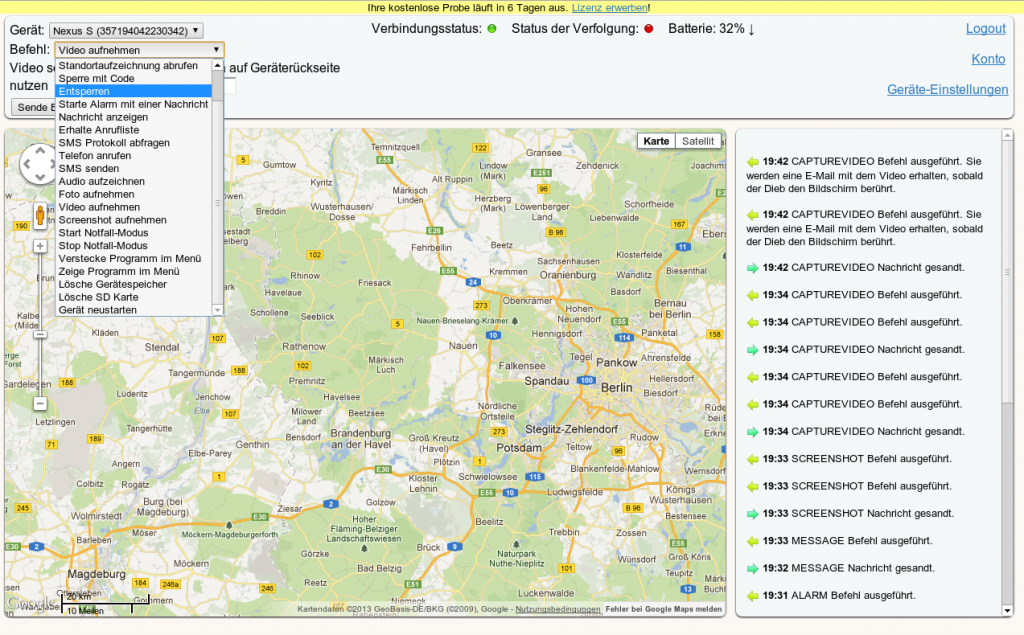The image size is (1024, 635).
Task: Zoom in with the map plus button
Action: click(x=40, y=246)
